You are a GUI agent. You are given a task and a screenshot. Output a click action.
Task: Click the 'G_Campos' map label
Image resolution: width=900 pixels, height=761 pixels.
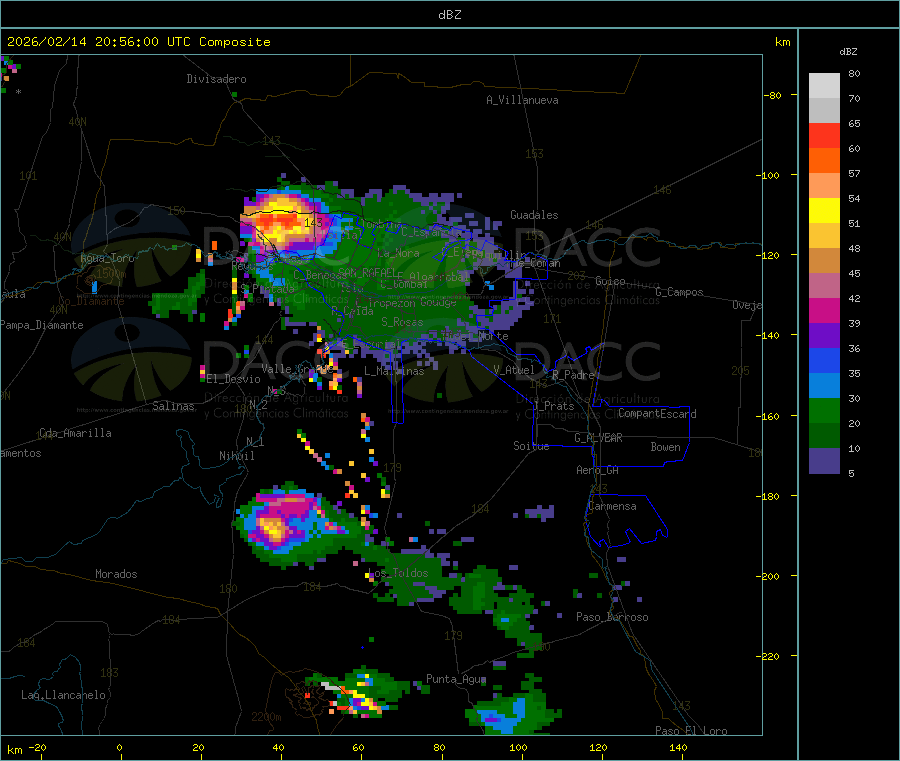pos(680,292)
